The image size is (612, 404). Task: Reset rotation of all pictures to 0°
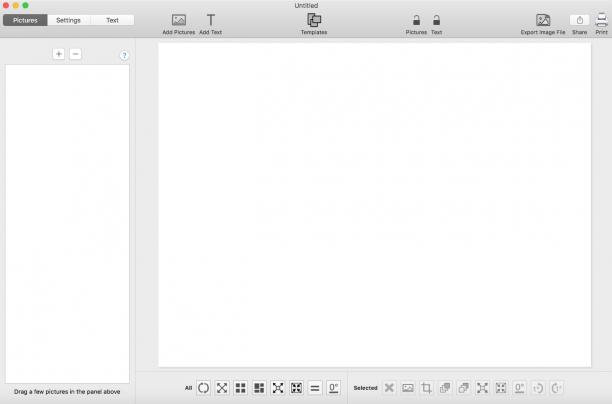click(x=334, y=388)
